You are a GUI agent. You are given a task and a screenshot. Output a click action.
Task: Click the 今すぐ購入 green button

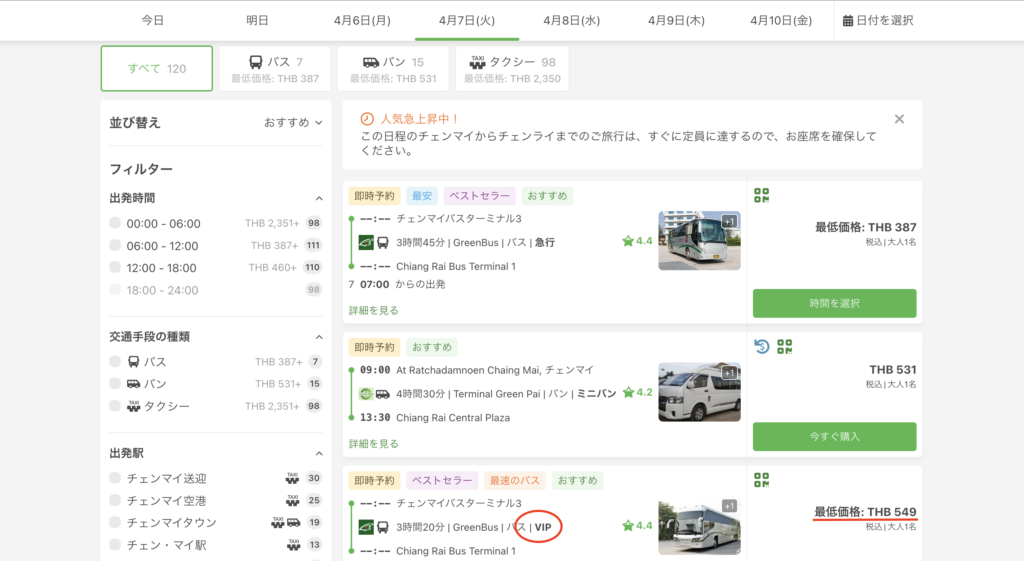(x=835, y=436)
